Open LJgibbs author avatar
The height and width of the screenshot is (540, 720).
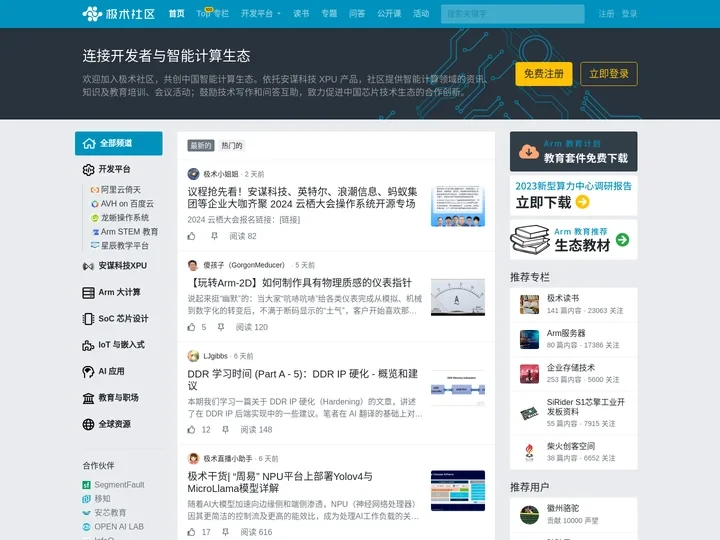coord(193,356)
